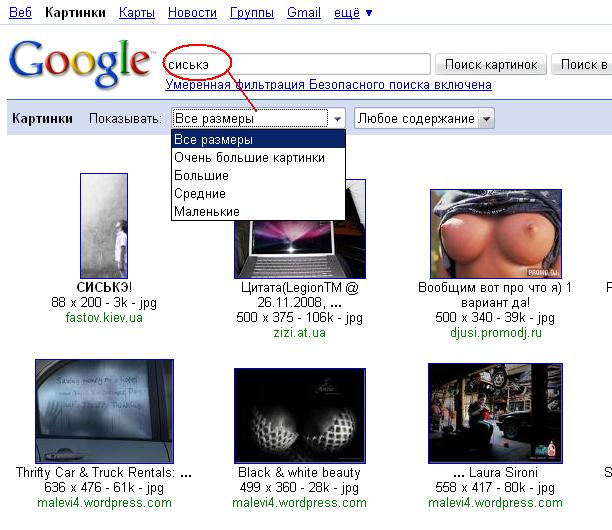Open the Группы link

(252, 12)
